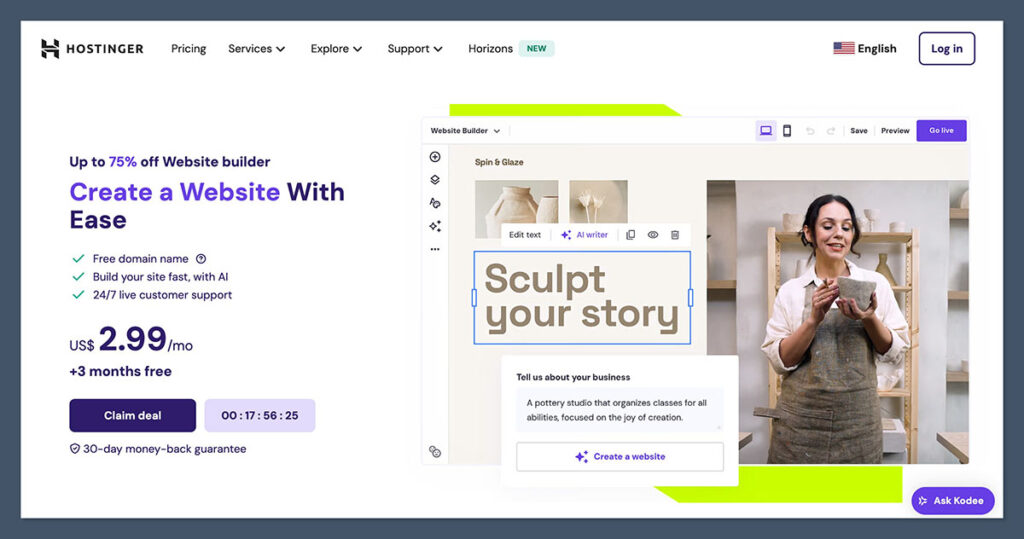Viewport: 1024px width, 539px height.
Task: Switch to desktop view in builder toolbar
Action: 766,131
